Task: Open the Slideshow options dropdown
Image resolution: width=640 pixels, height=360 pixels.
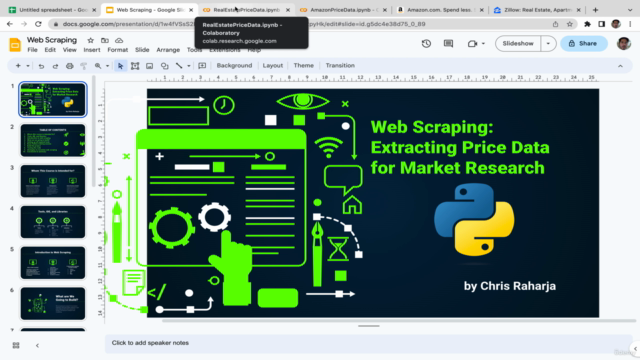Action: [548, 43]
